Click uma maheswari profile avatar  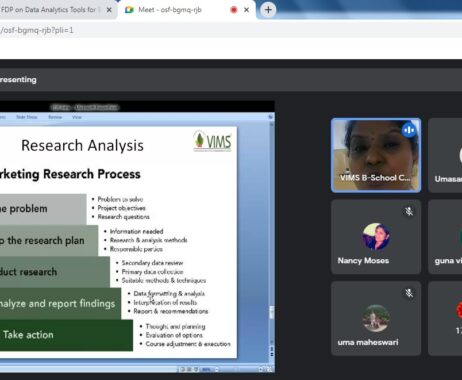click(376, 318)
